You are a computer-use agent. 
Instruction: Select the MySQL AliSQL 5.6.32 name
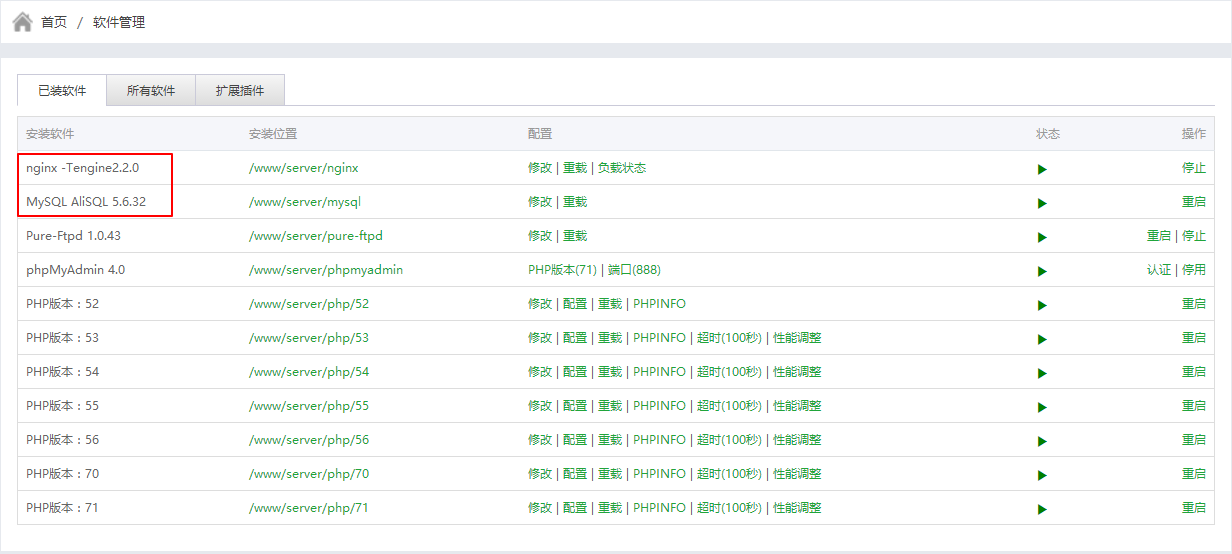coord(86,202)
